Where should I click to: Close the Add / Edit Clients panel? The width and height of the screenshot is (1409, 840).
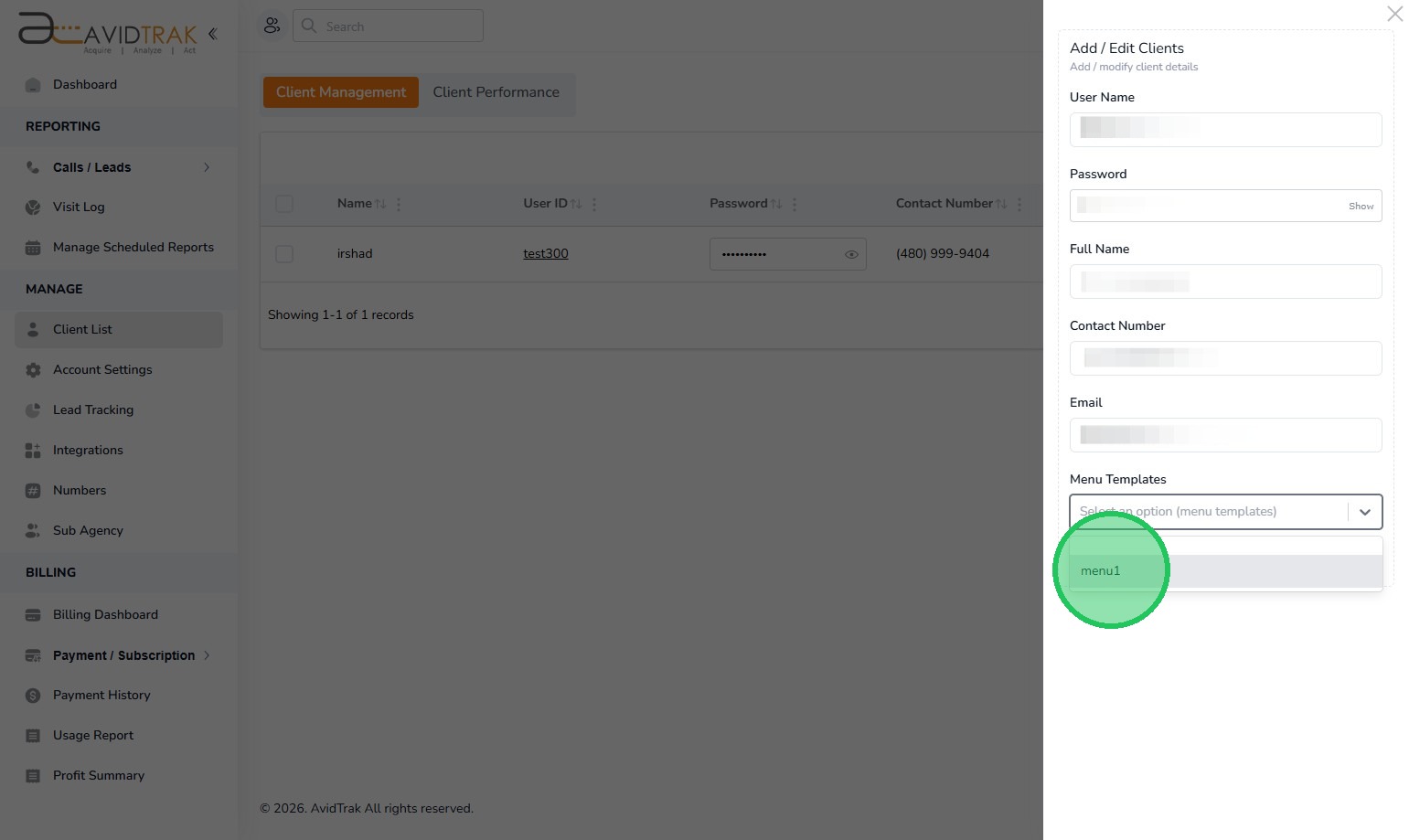click(x=1394, y=14)
